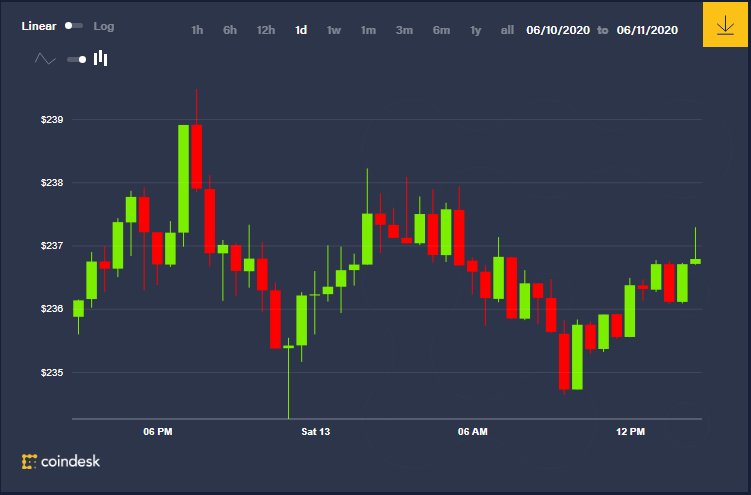Select the 1y time range
The width and height of the screenshot is (751, 495).
point(475,30)
